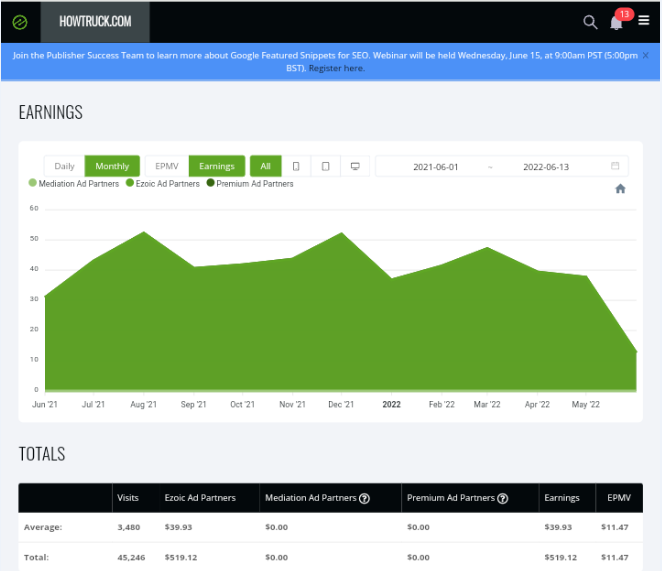This screenshot has height=571, width=662.
Task: Click the 2022 axis label
Action: coord(391,405)
